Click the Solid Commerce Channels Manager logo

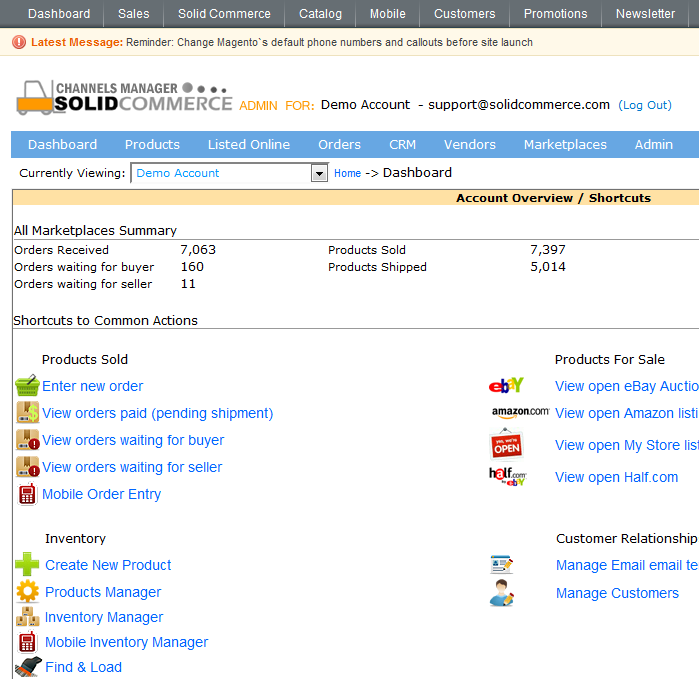(124, 98)
